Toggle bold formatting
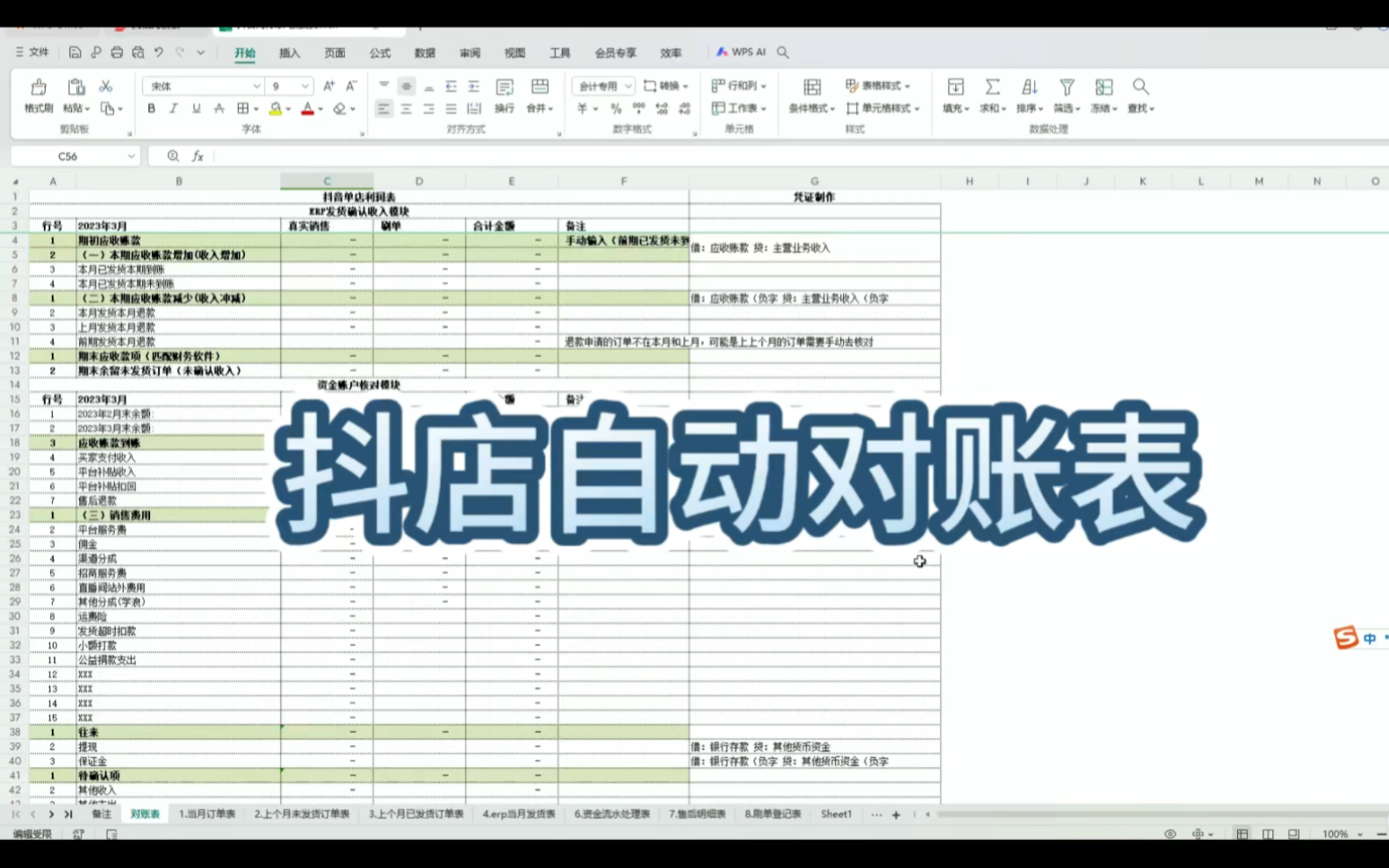1389x868 pixels. [151, 109]
